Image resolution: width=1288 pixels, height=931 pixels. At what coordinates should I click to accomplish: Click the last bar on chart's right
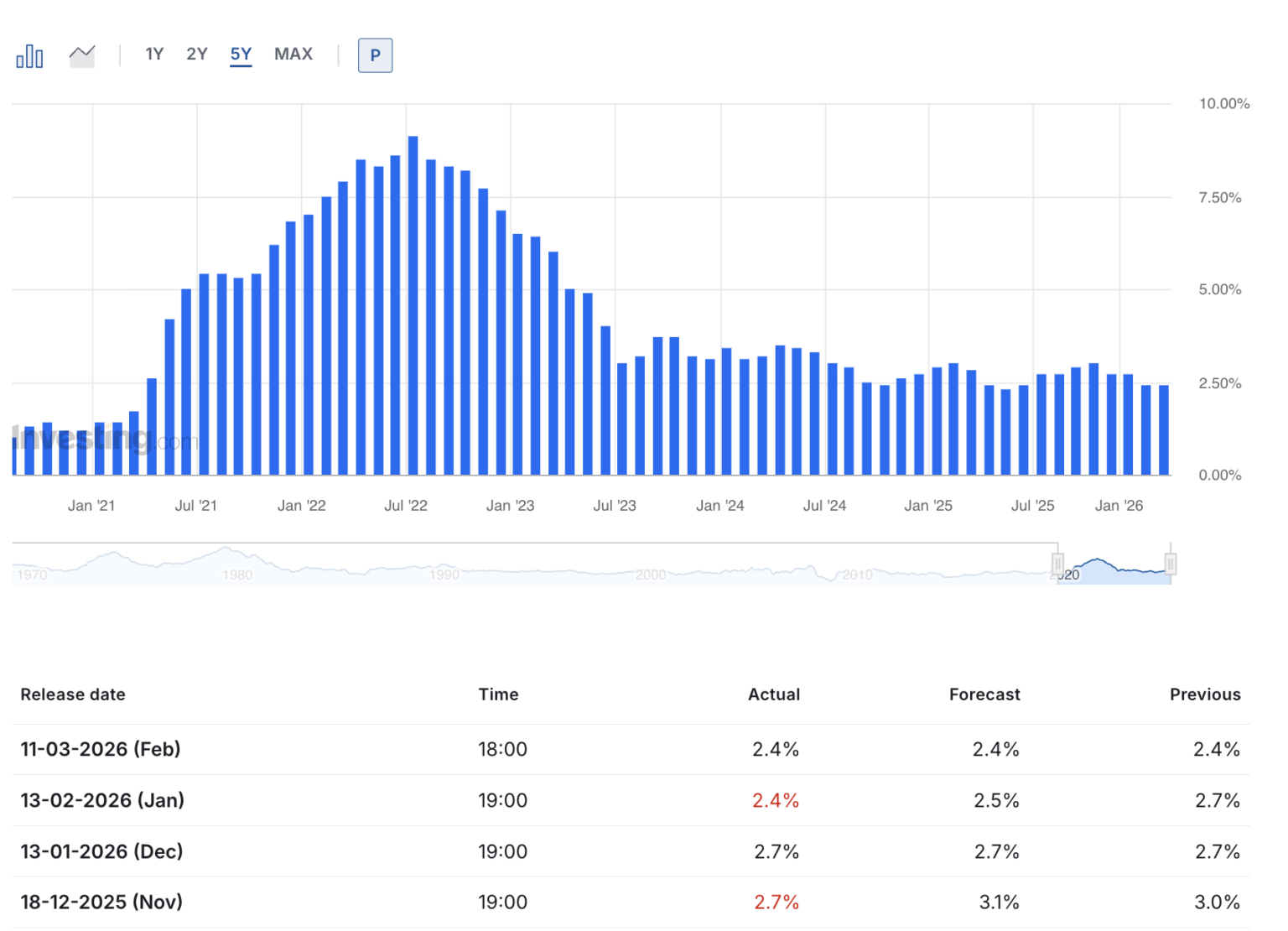point(1164,429)
